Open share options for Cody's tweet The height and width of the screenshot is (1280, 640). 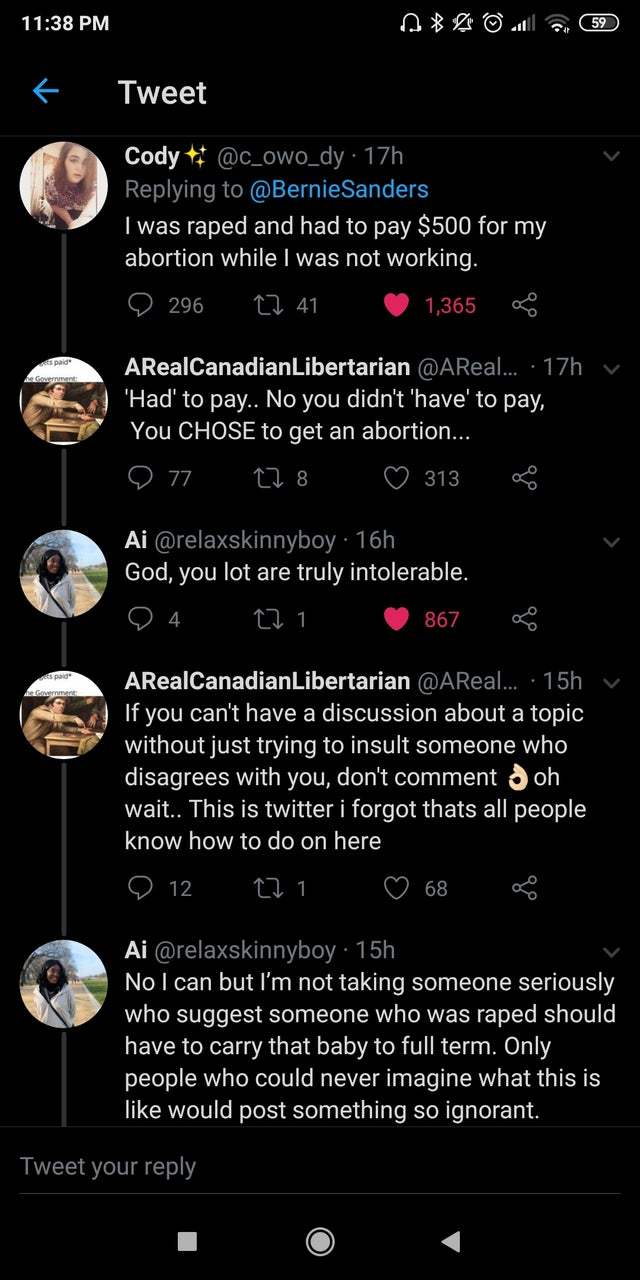point(525,305)
